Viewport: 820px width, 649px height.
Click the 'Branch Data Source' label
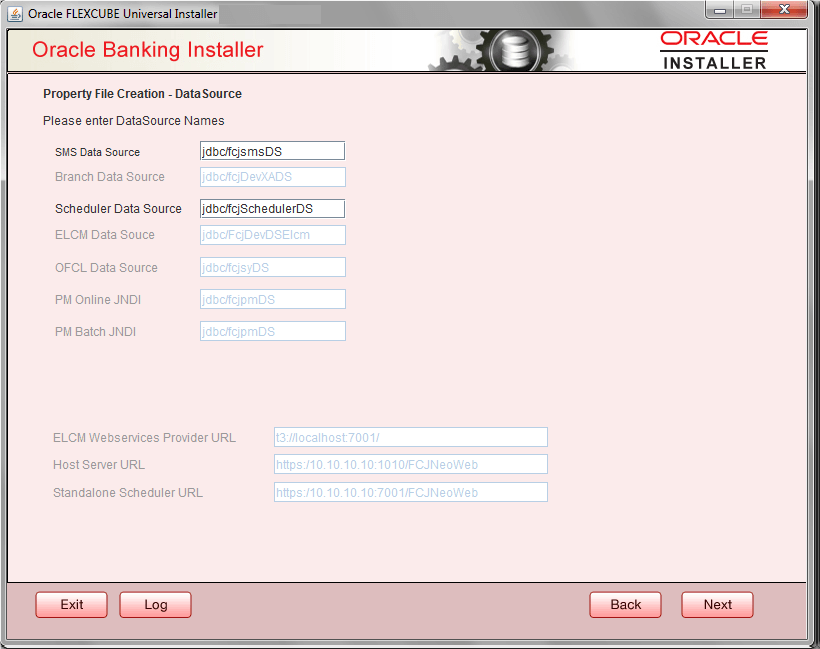click(x=110, y=177)
